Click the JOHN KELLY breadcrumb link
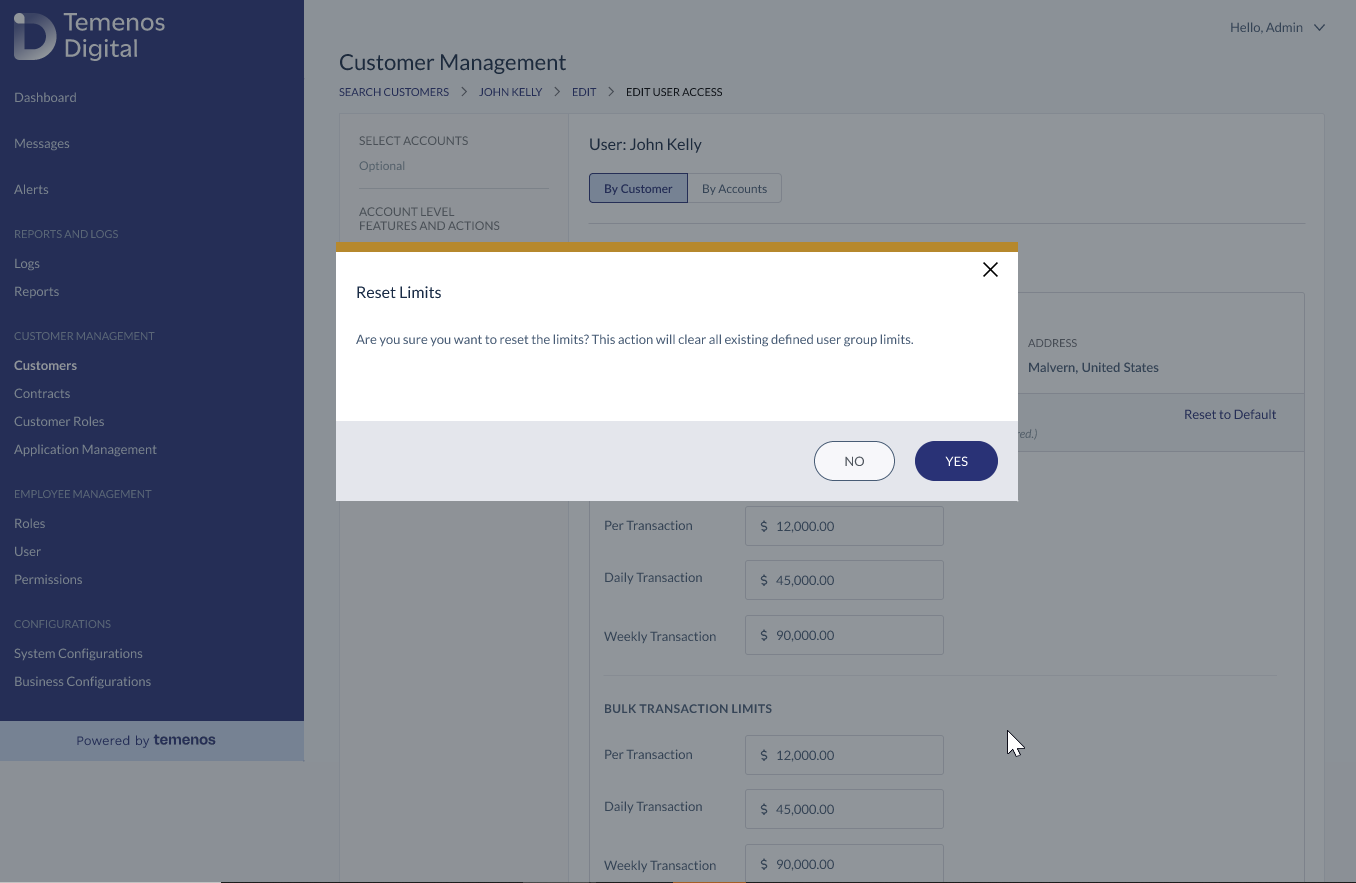 510,92
